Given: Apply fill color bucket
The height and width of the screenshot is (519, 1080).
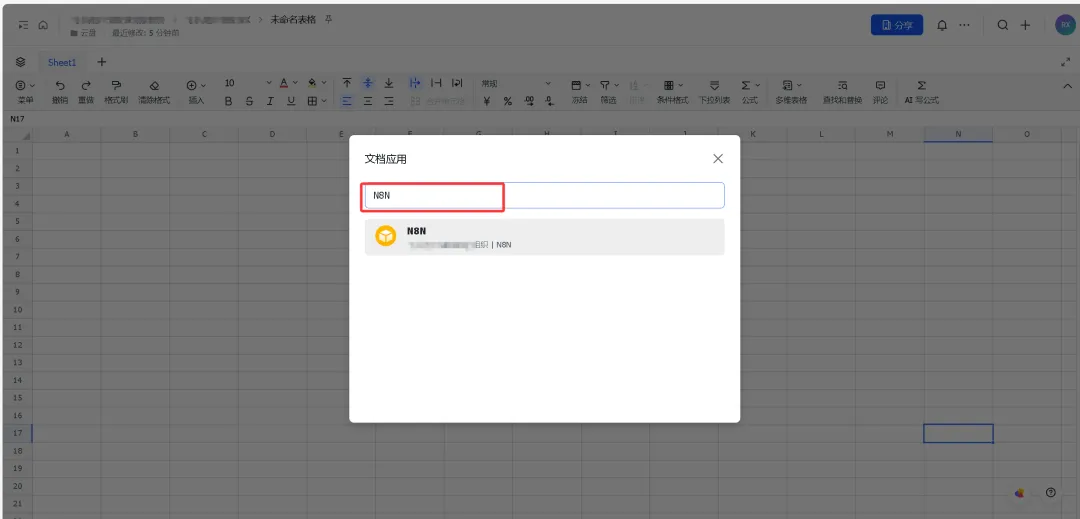Looking at the screenshot, I should (x=312, y=83).
